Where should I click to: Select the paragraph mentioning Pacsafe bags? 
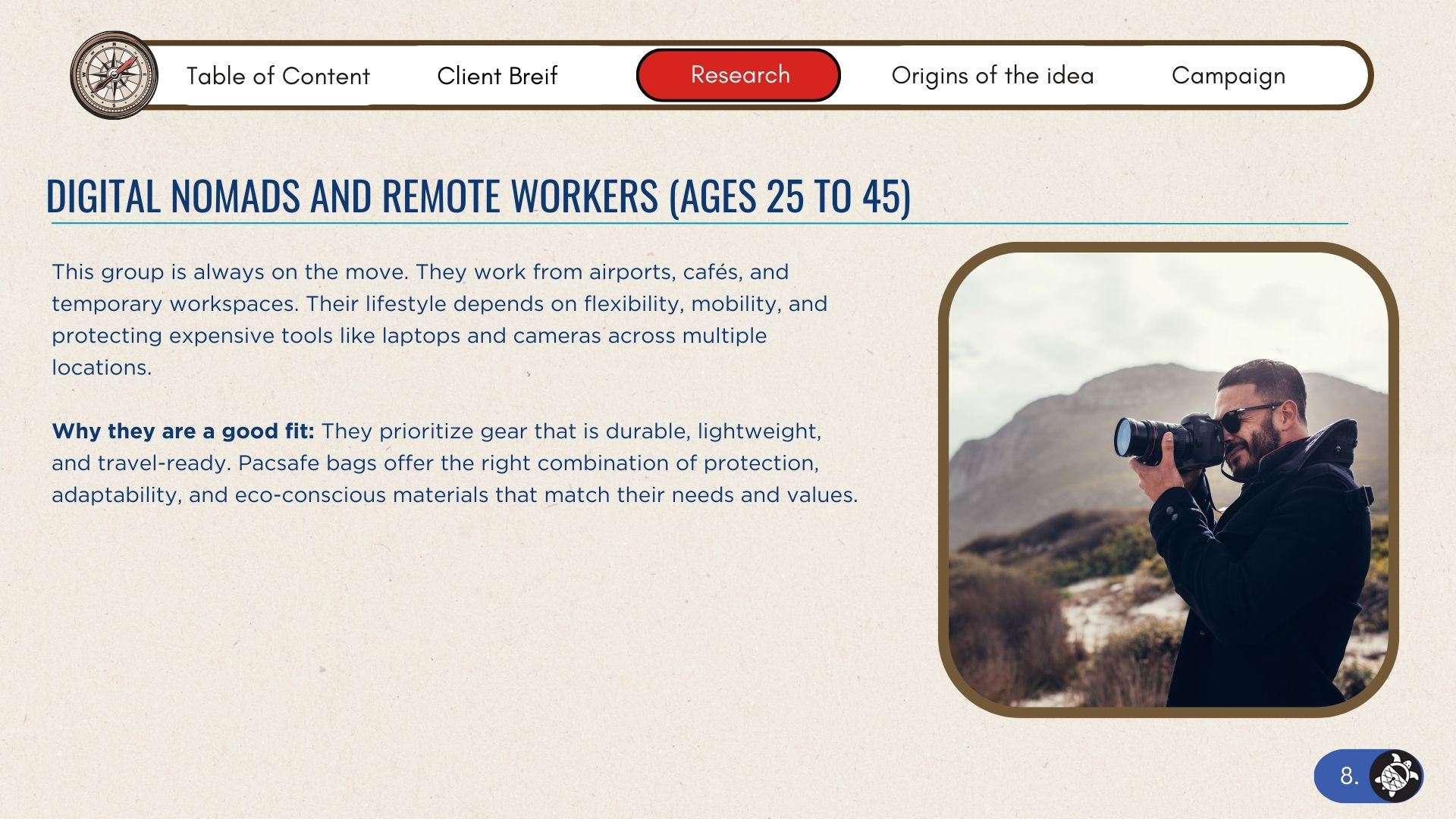pyautogui.click(x=455, y=463)
